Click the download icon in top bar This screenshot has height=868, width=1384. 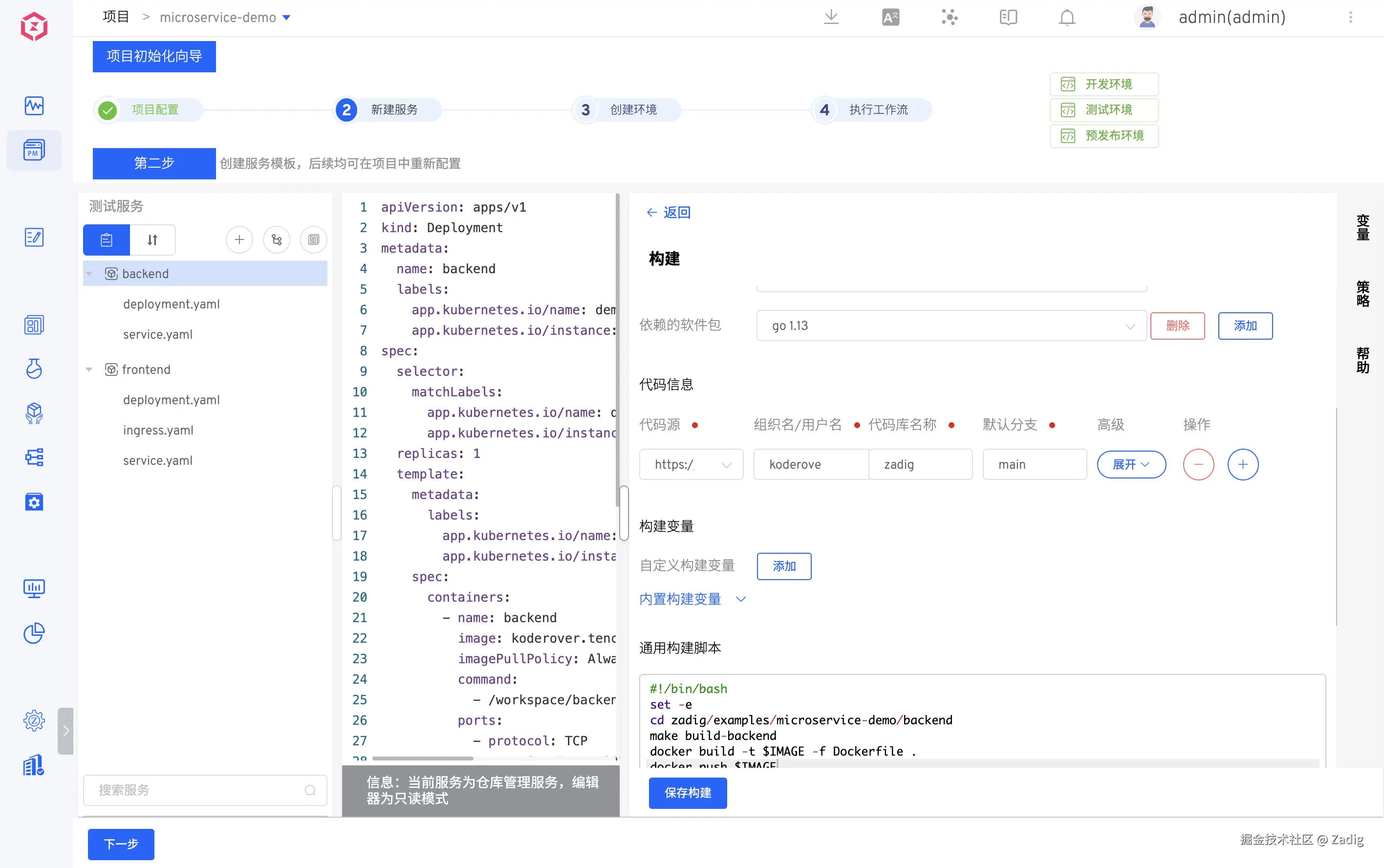[831, 17]
